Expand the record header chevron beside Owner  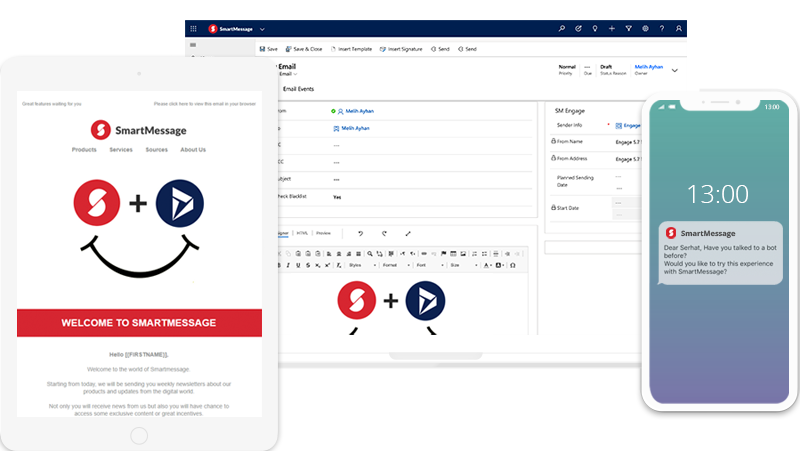[x=674, y=70]
